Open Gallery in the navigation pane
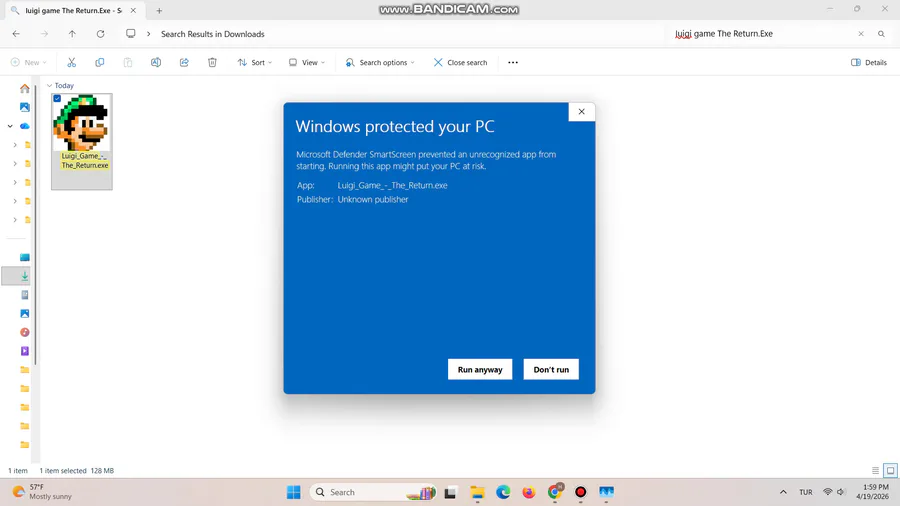Screen dimensions: 900x506 pos(25,107)
